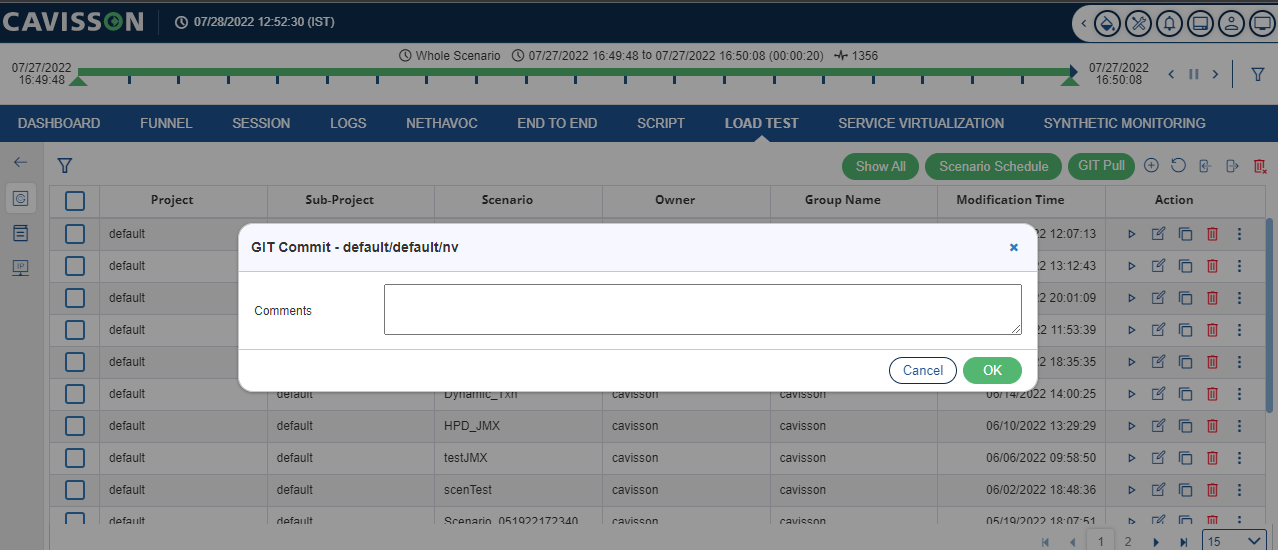Switch to the SESSION tab
This screenshot has height=550, width=1278.
(x=261, y=123)
